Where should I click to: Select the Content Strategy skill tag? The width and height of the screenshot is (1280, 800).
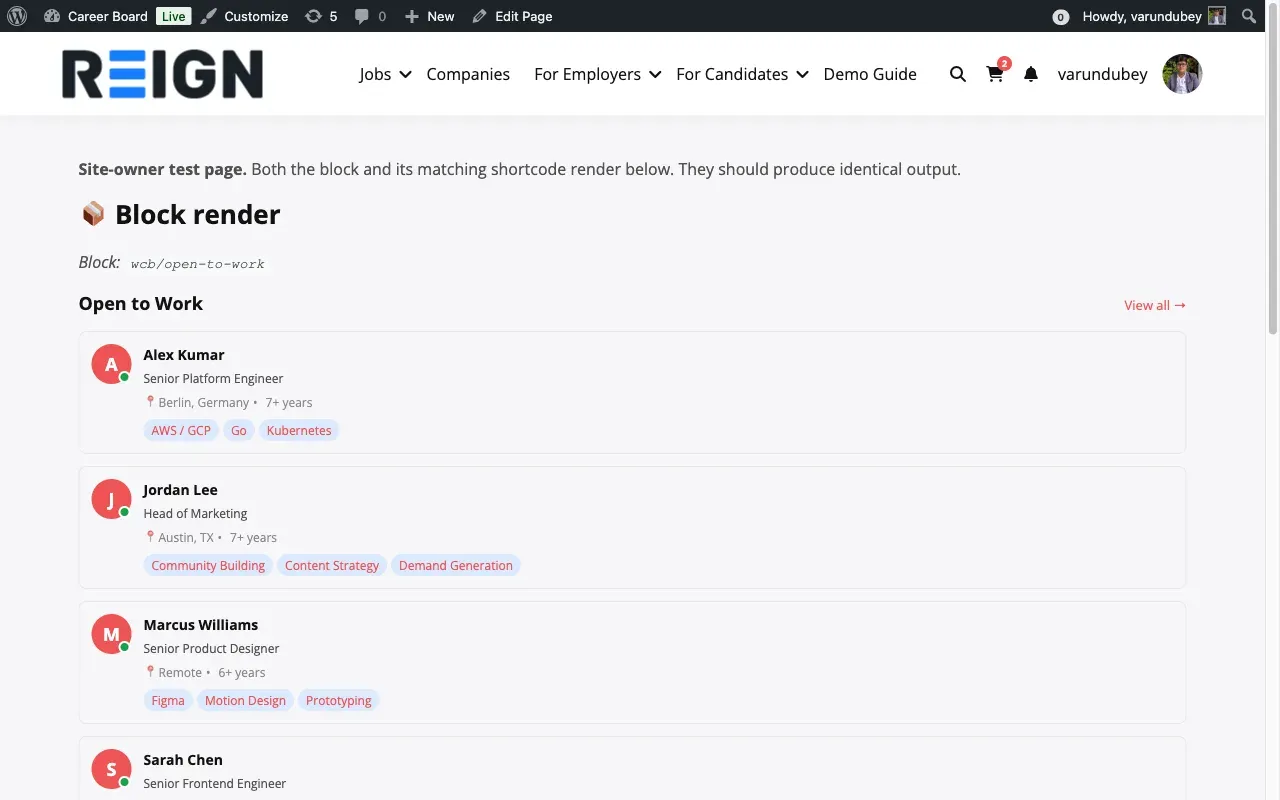(332, 565)
